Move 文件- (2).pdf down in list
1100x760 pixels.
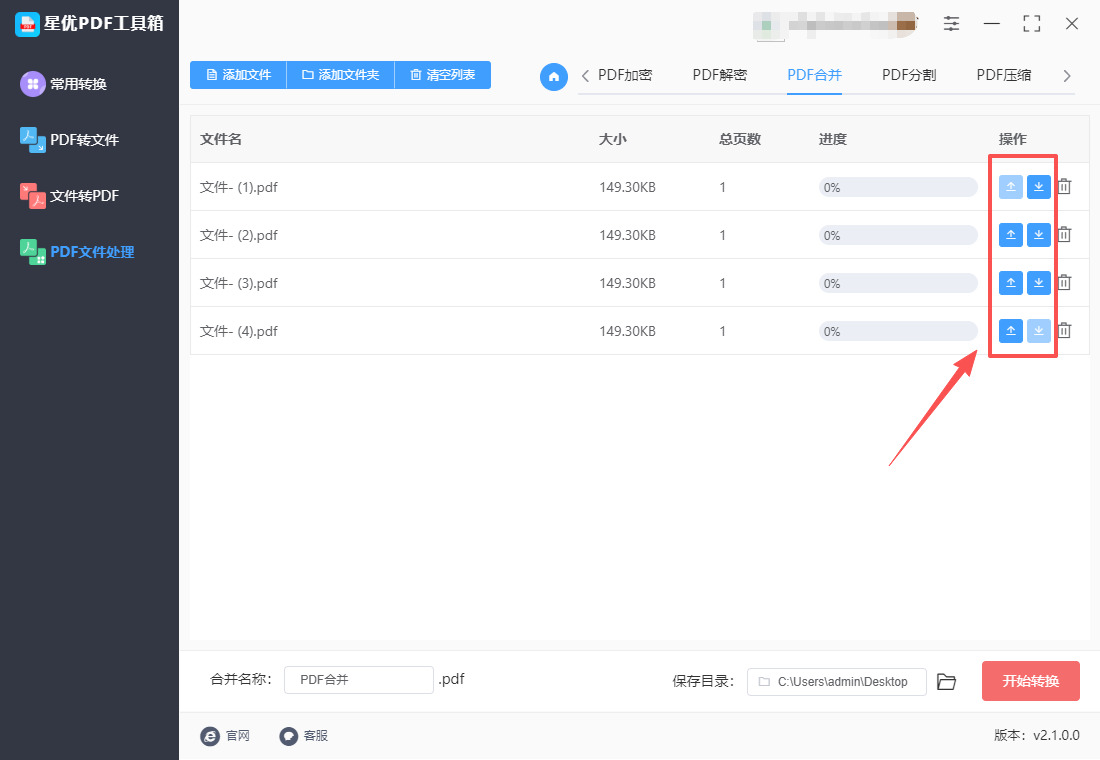[x=1038, y=235]
